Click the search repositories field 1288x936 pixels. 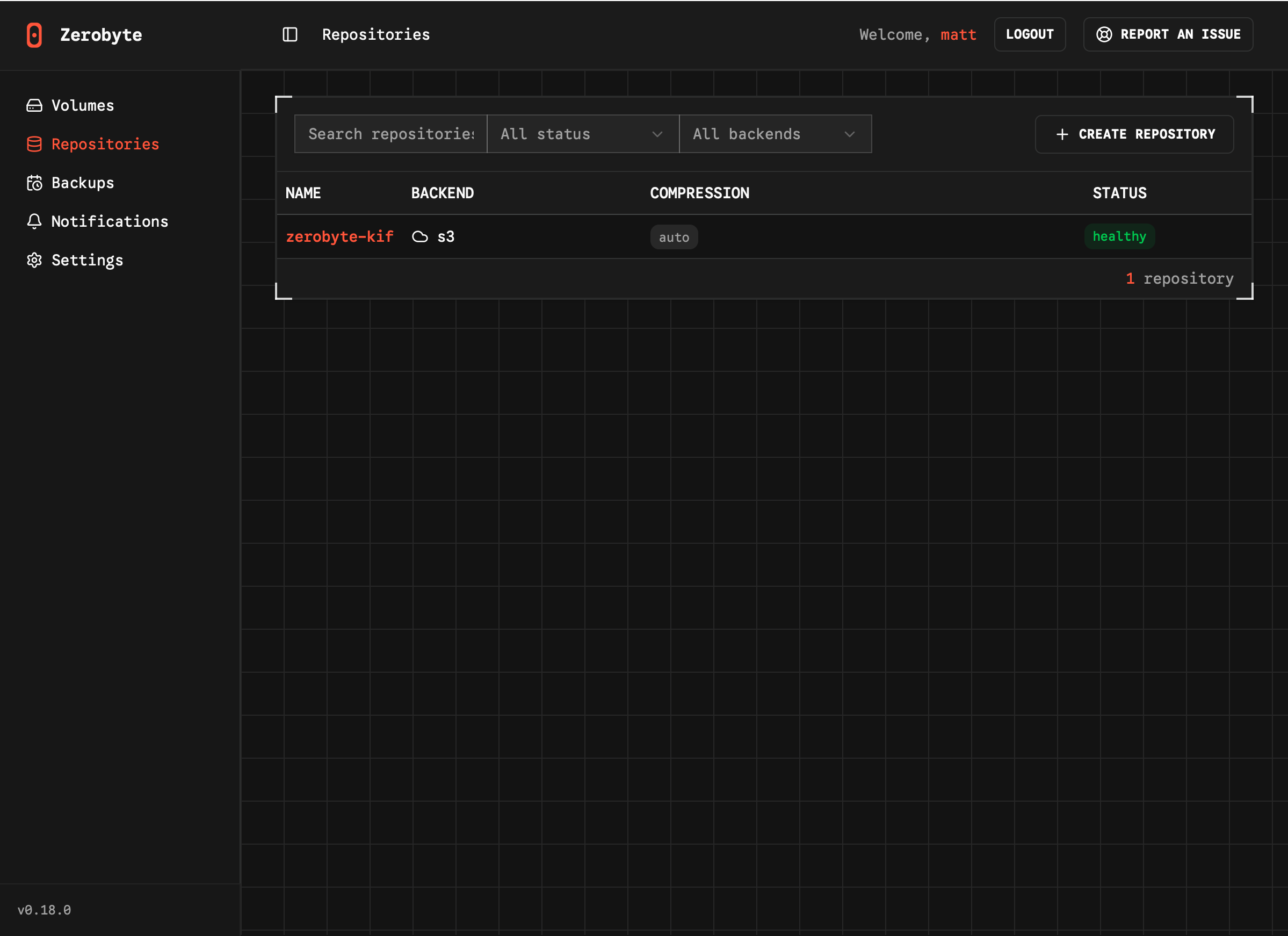[x=390, y=134]
